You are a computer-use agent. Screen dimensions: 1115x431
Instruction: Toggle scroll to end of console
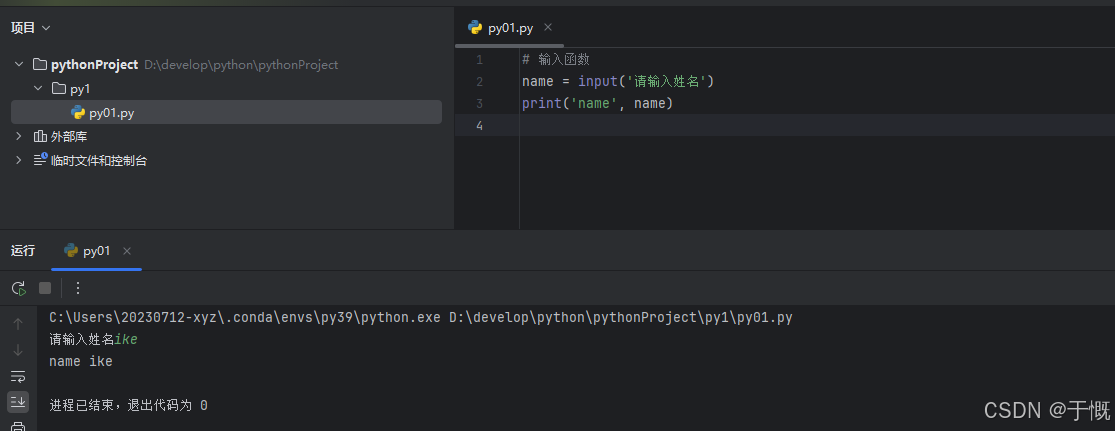[x=18, y=402]
